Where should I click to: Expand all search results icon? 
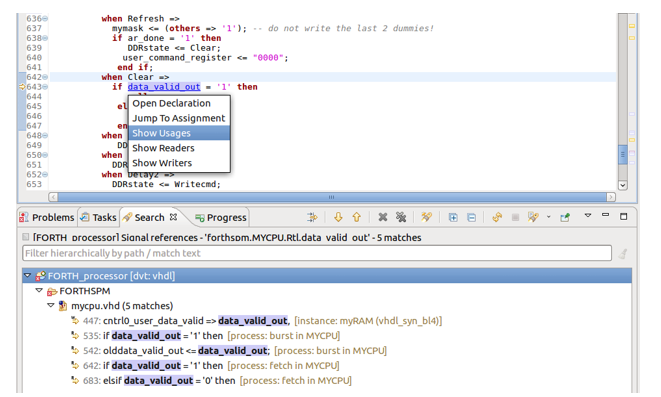[453, 217]
